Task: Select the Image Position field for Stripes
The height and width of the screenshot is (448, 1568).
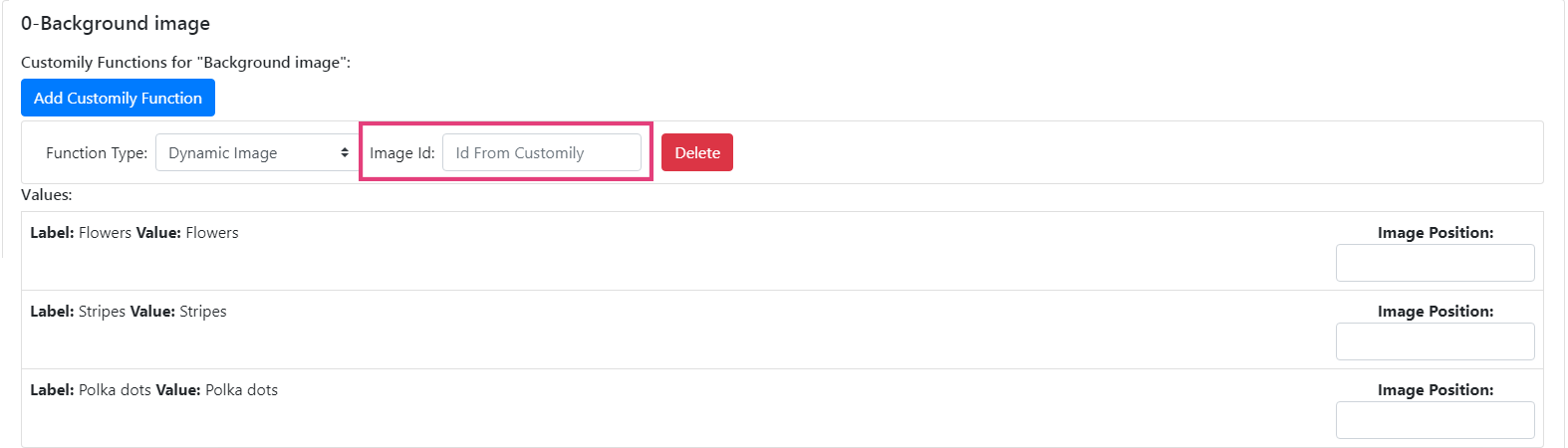Action: [x=1435, y=342]
